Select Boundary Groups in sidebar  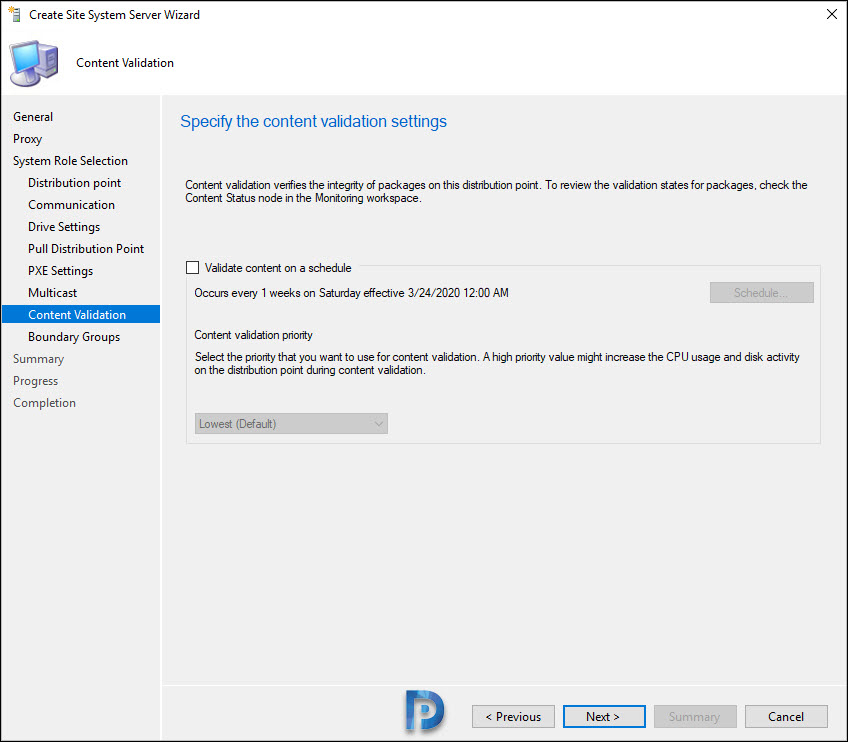click(x=74, y=337)
